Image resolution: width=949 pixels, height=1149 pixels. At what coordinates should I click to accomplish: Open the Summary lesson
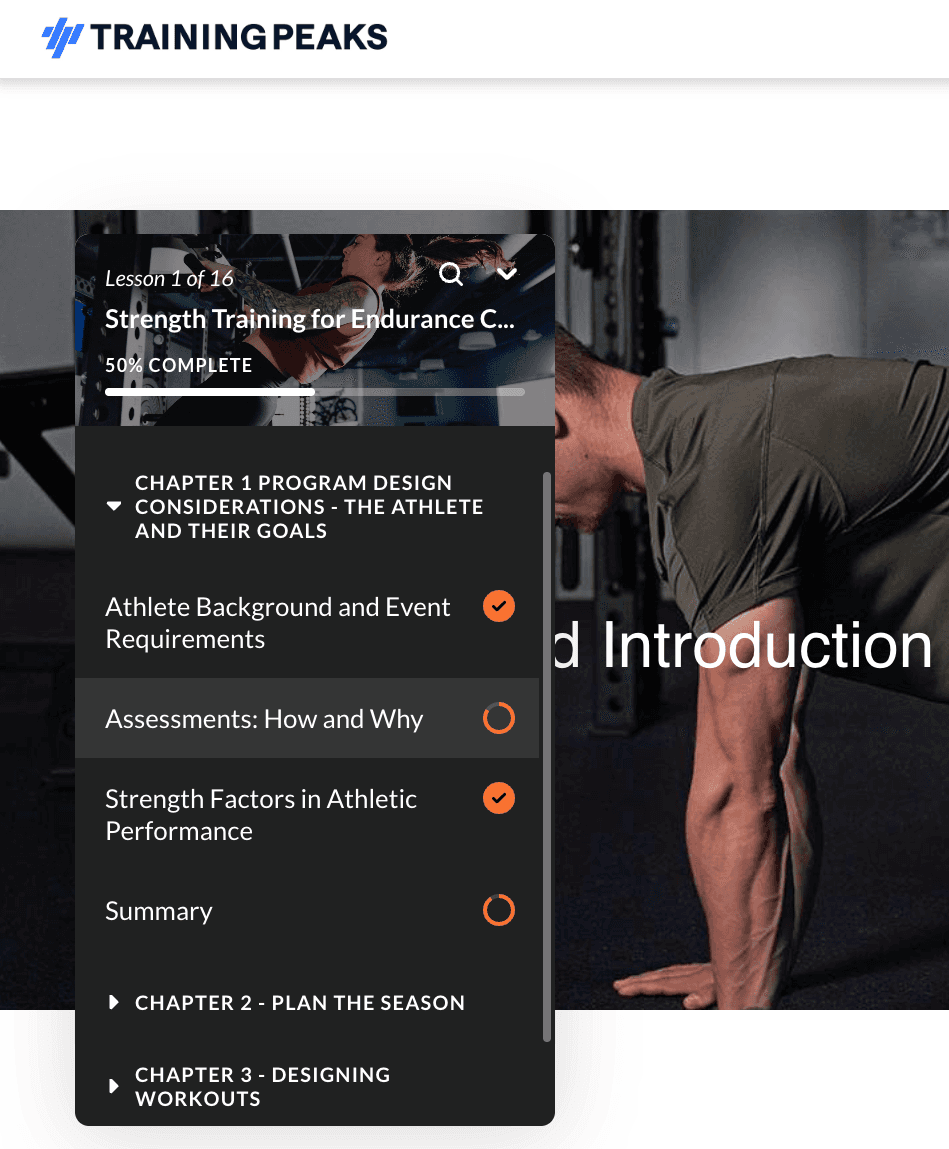[x=159, y=911]
